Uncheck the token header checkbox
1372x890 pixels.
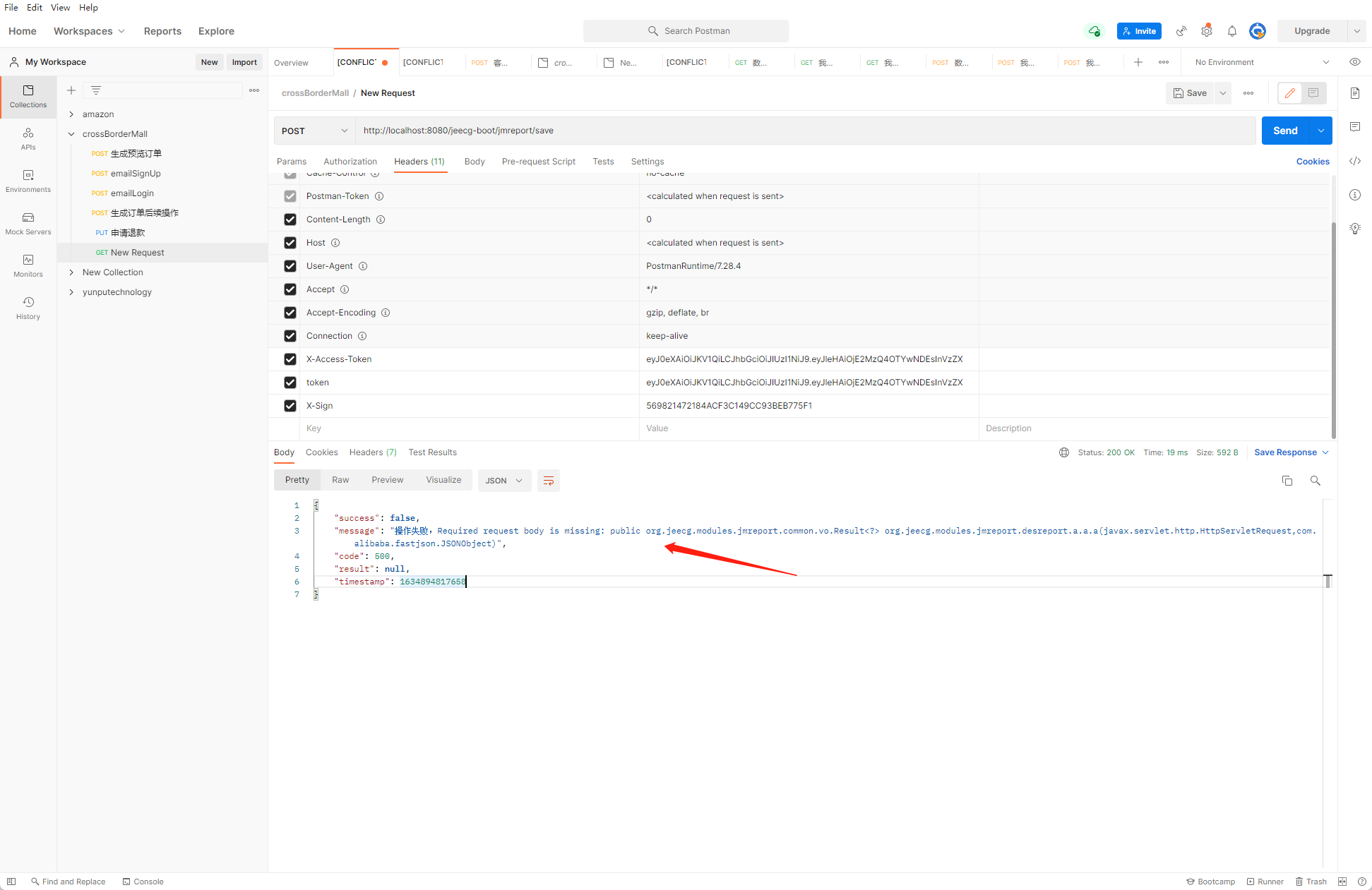click(290, 383)
